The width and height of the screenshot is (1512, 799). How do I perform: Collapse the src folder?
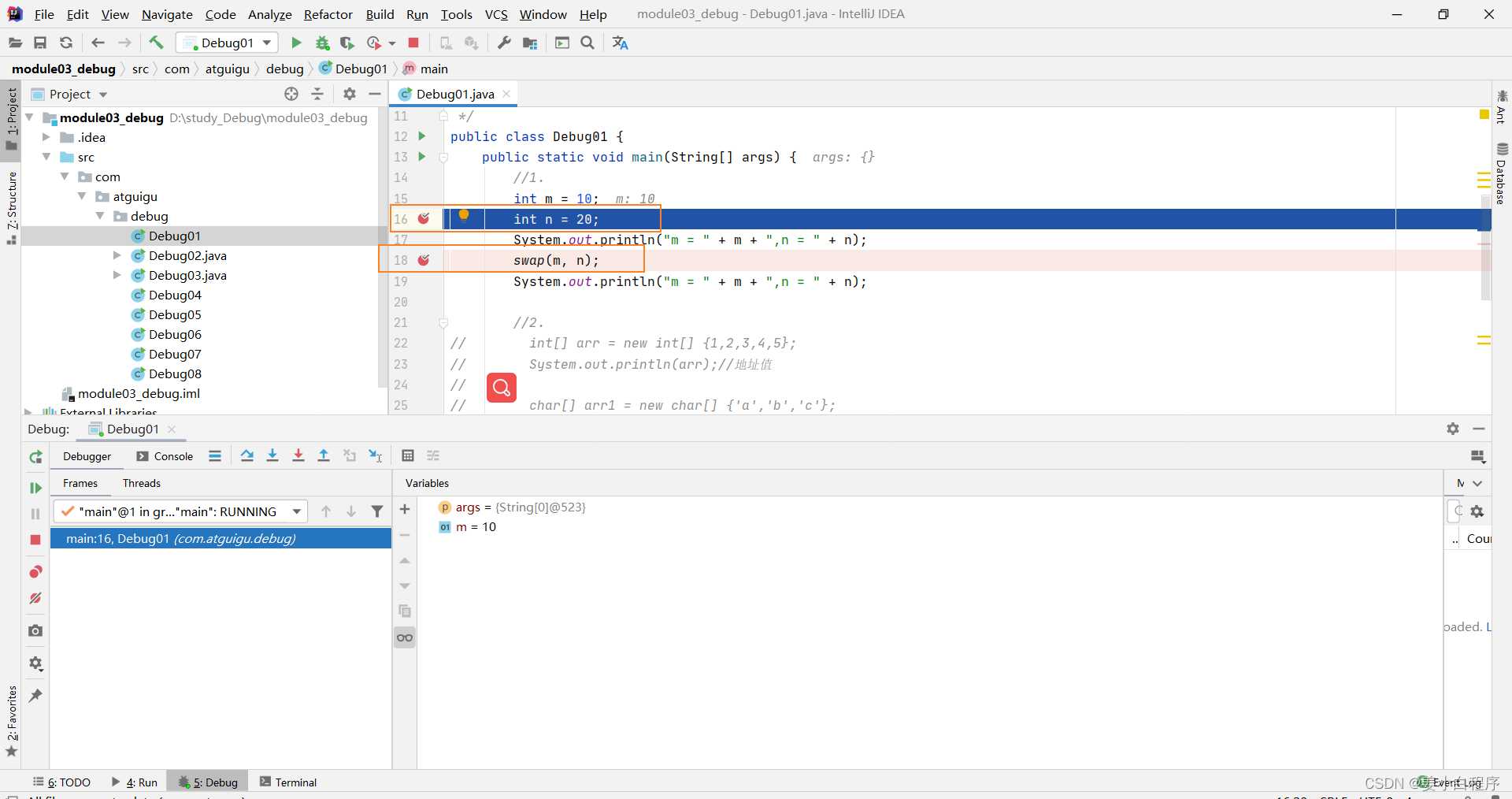(x=46, y=157)
